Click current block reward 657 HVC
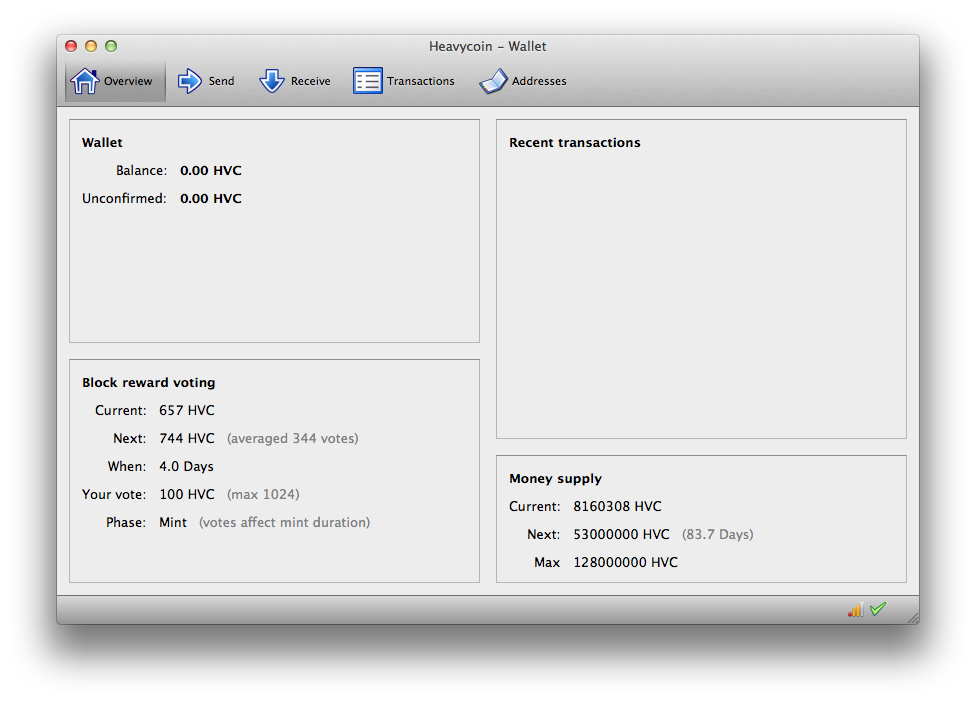Image resolution: width=976 pixels, height=703 pixels. coord(187,410)
